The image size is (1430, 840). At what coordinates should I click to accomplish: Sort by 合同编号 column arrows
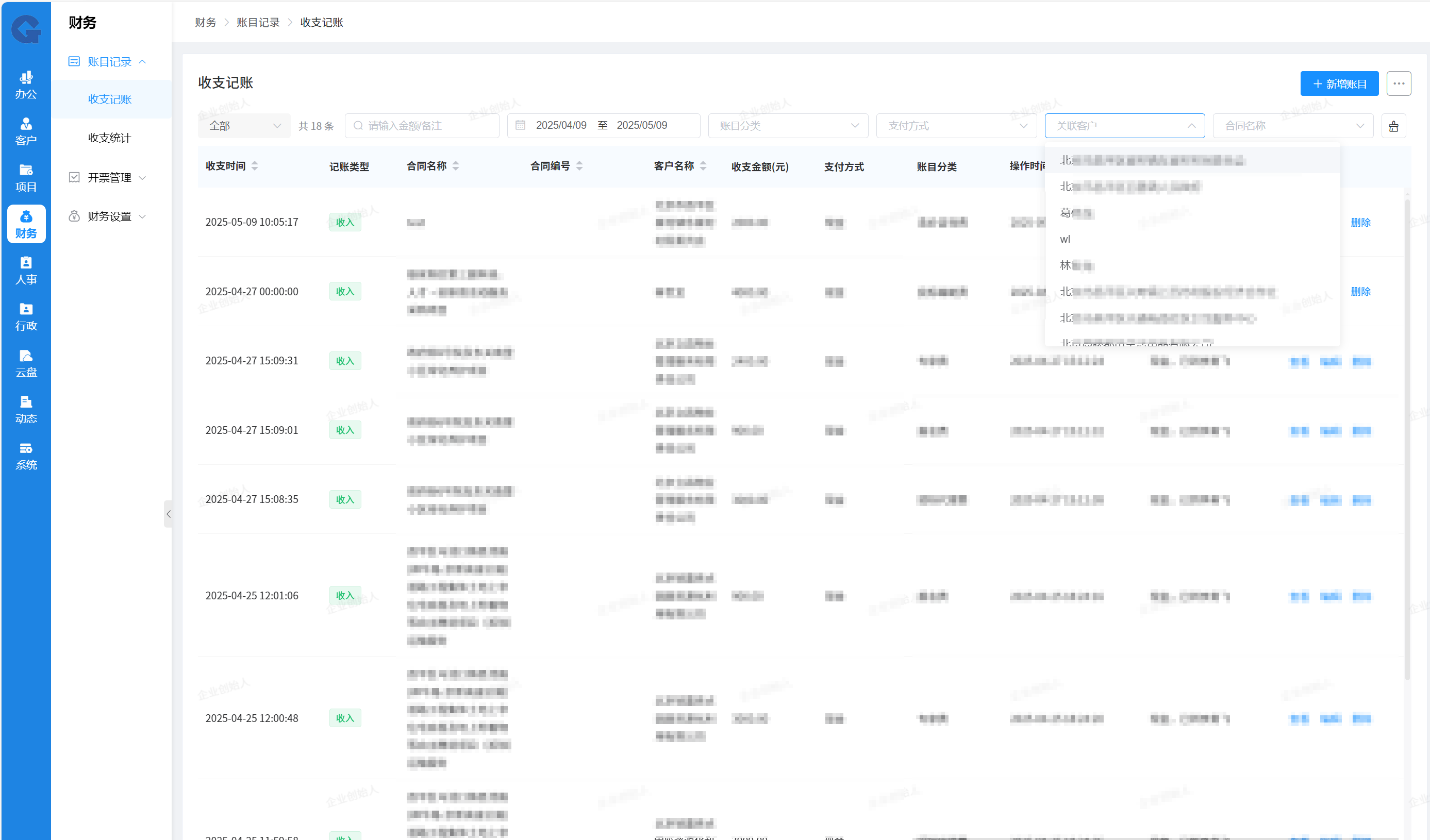pyautogui.click(x=579, y=166)
